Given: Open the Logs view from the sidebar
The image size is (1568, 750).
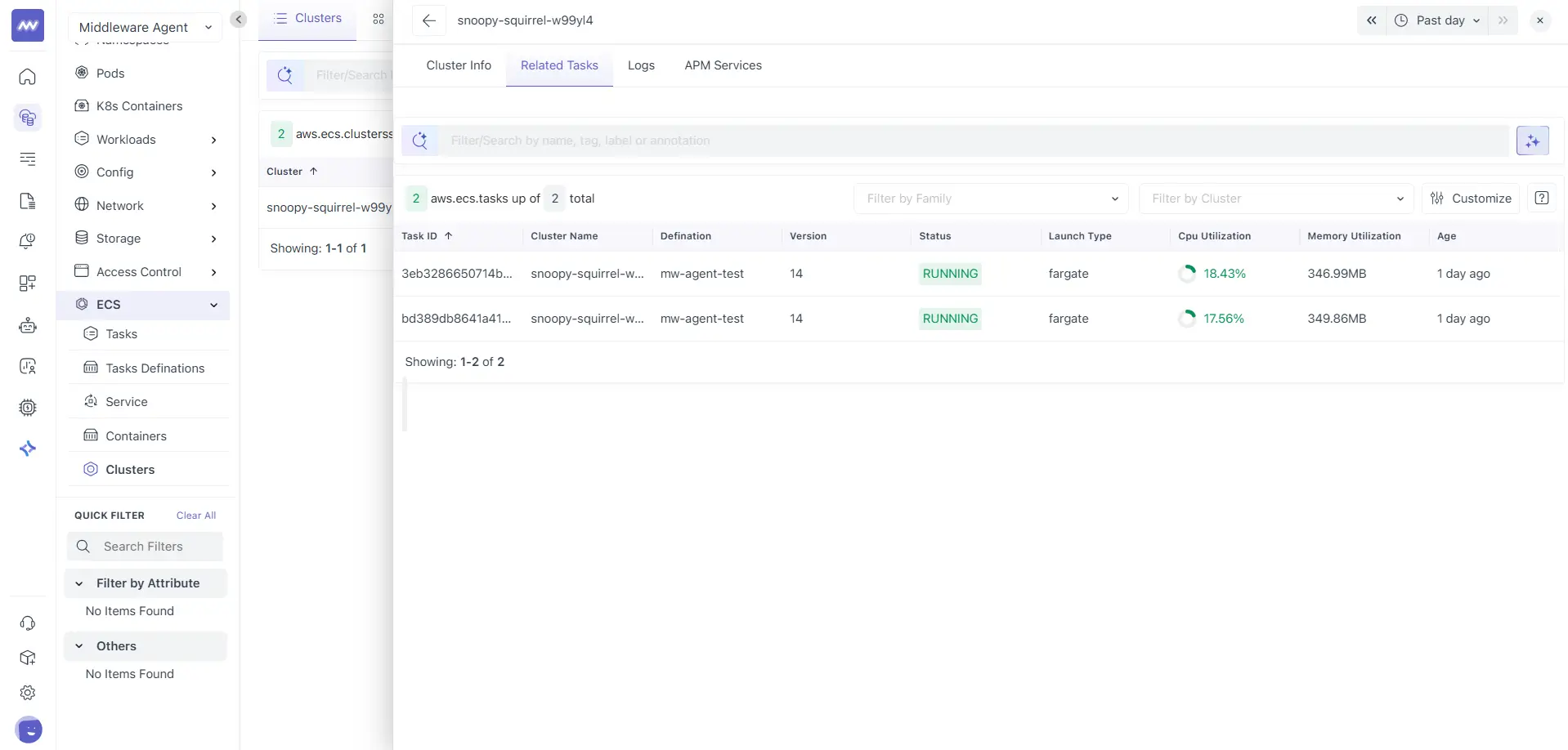Looking at the screenshot, I should click(28, 159).
